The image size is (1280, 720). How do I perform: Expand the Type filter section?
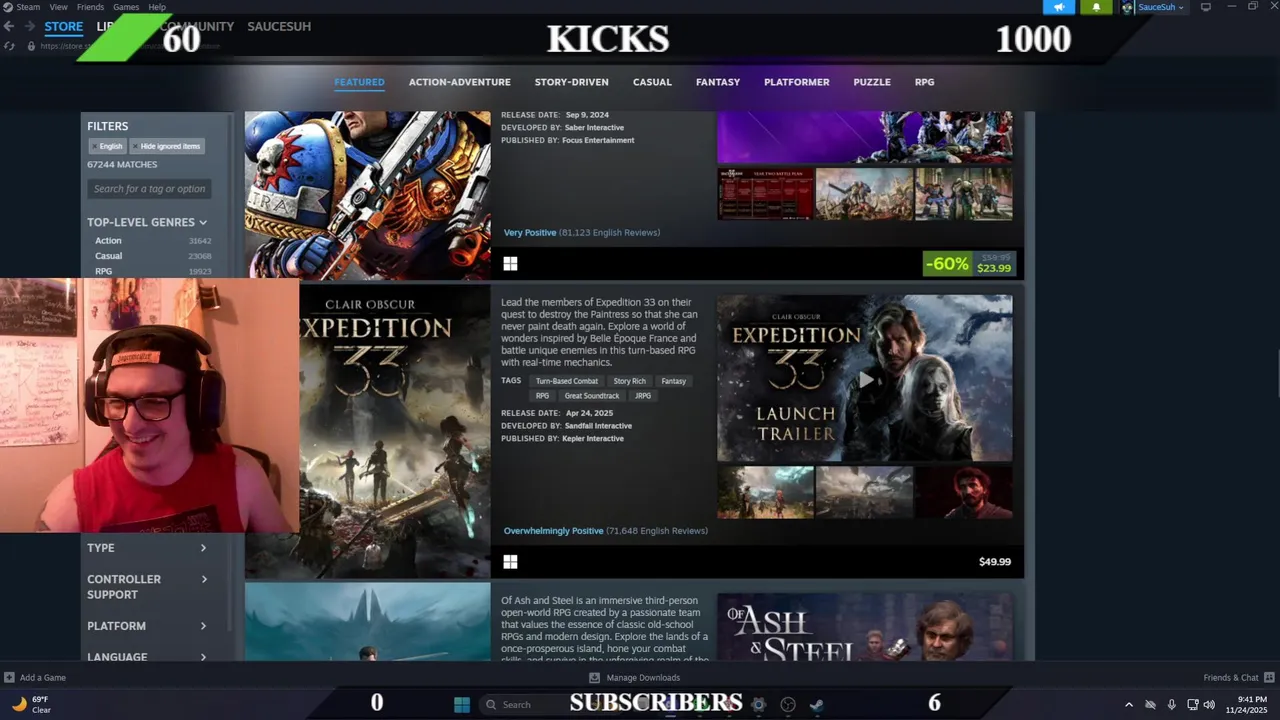[147, 548]
